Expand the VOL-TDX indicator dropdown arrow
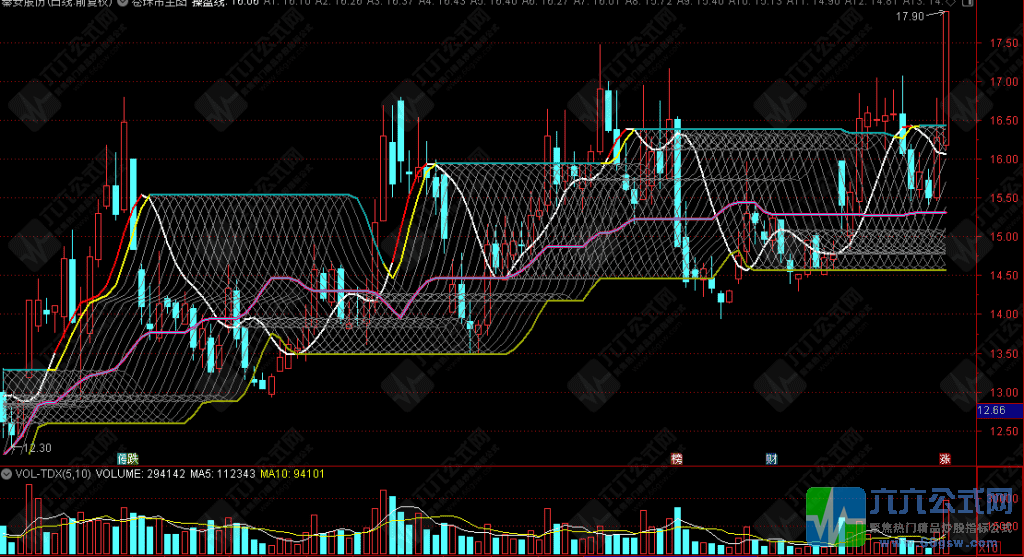The height and width of the screenshot is (557, 1024). (x=7, y=474)
